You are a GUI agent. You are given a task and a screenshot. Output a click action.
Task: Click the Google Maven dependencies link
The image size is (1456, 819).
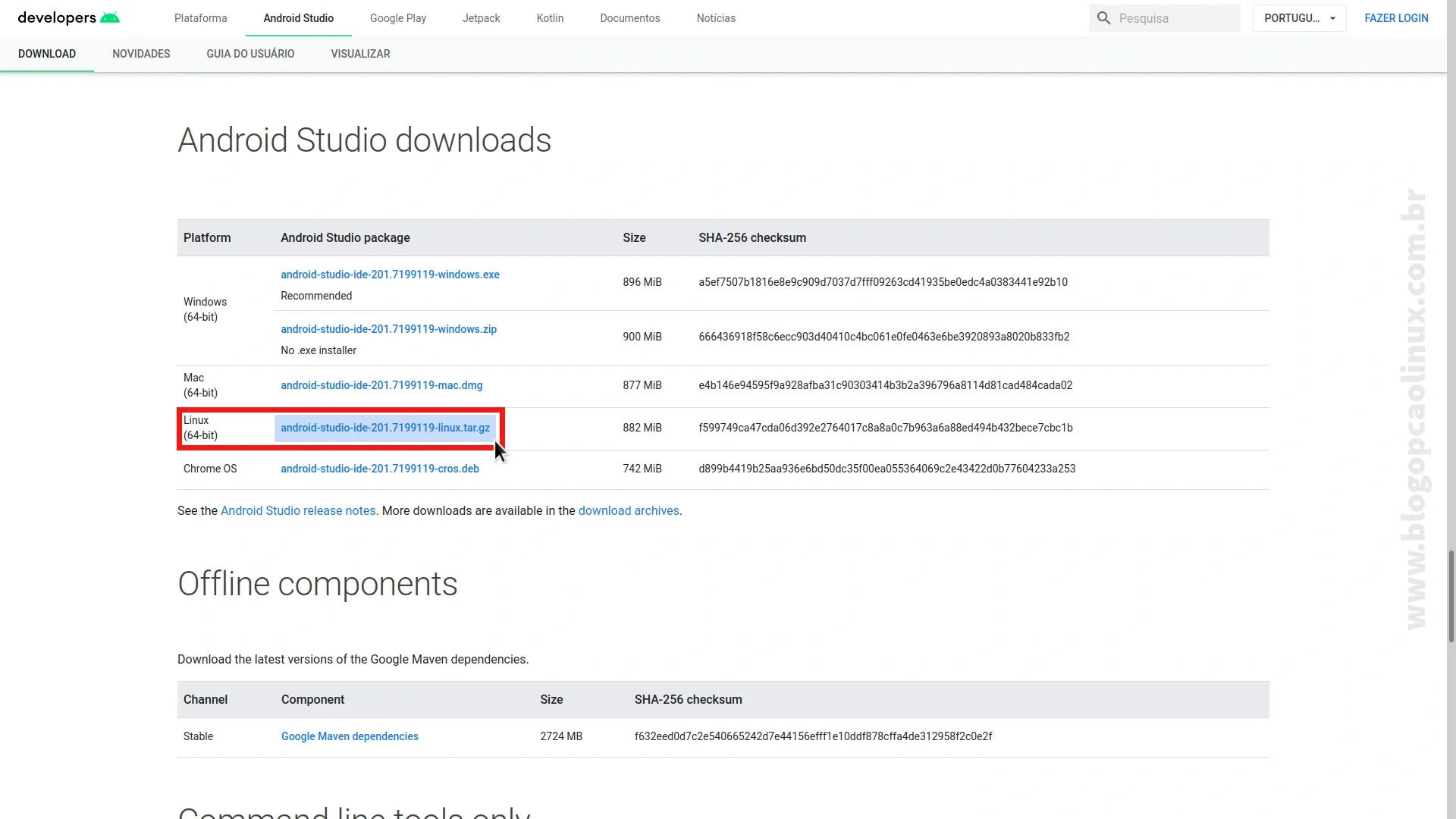coord(349,736)
